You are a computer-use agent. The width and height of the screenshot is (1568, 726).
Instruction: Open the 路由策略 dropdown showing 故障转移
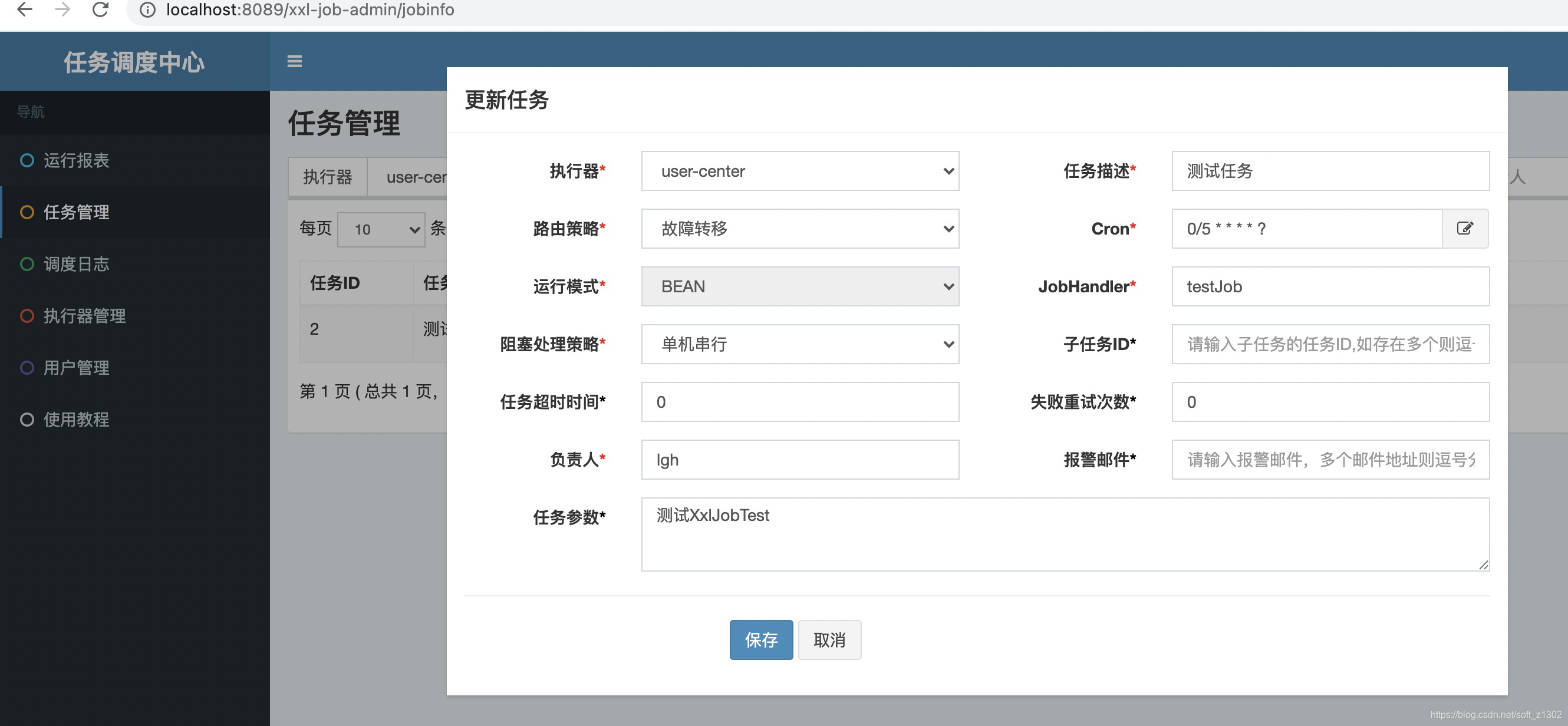(x=800, y=228)
